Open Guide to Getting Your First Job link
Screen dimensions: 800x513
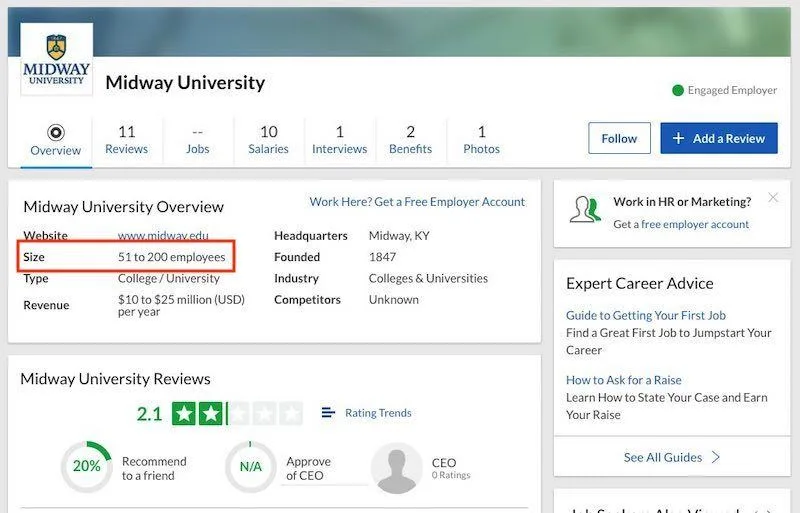pos(645,315)
